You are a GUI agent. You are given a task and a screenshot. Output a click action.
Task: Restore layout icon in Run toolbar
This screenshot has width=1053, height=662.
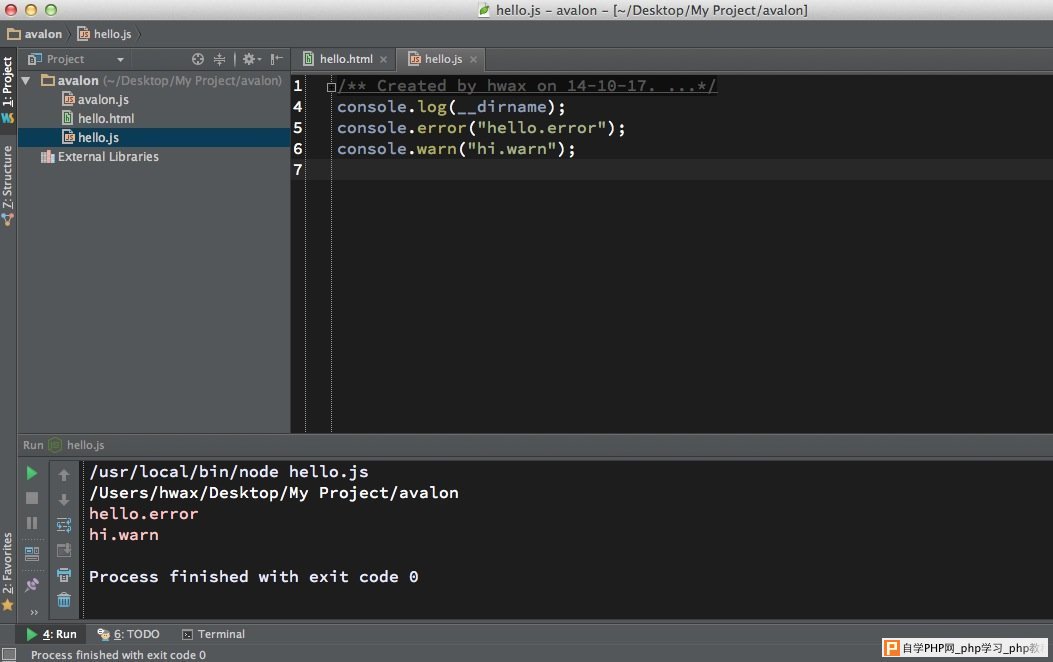[32, 554]
